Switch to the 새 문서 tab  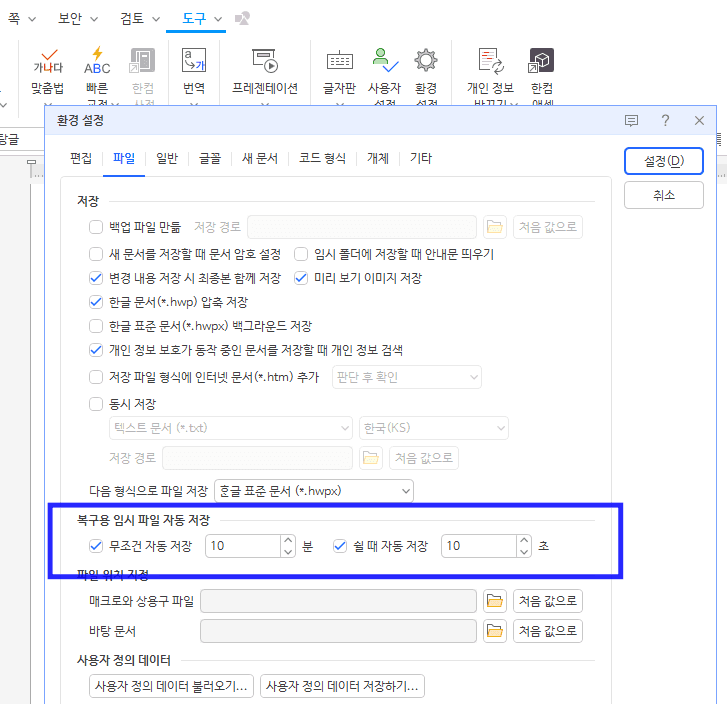click(260, 159)
